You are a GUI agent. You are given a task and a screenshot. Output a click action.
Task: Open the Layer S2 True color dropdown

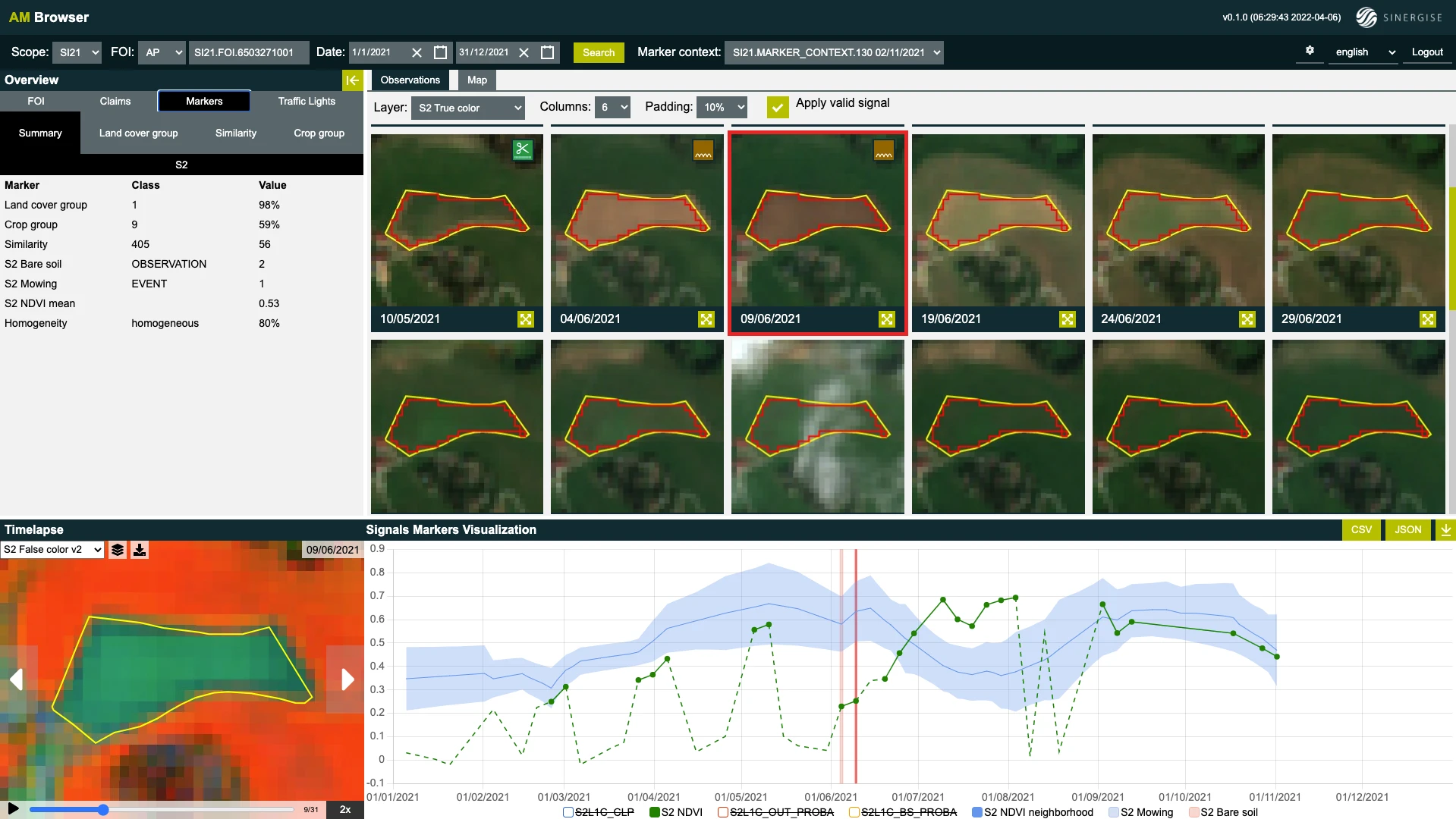pos(468,108)
